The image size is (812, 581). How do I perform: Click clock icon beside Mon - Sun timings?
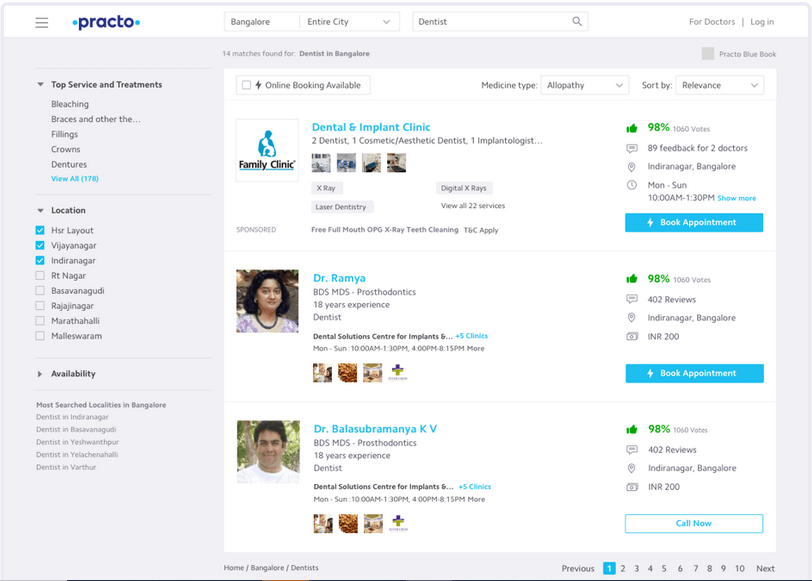point(632,185)
